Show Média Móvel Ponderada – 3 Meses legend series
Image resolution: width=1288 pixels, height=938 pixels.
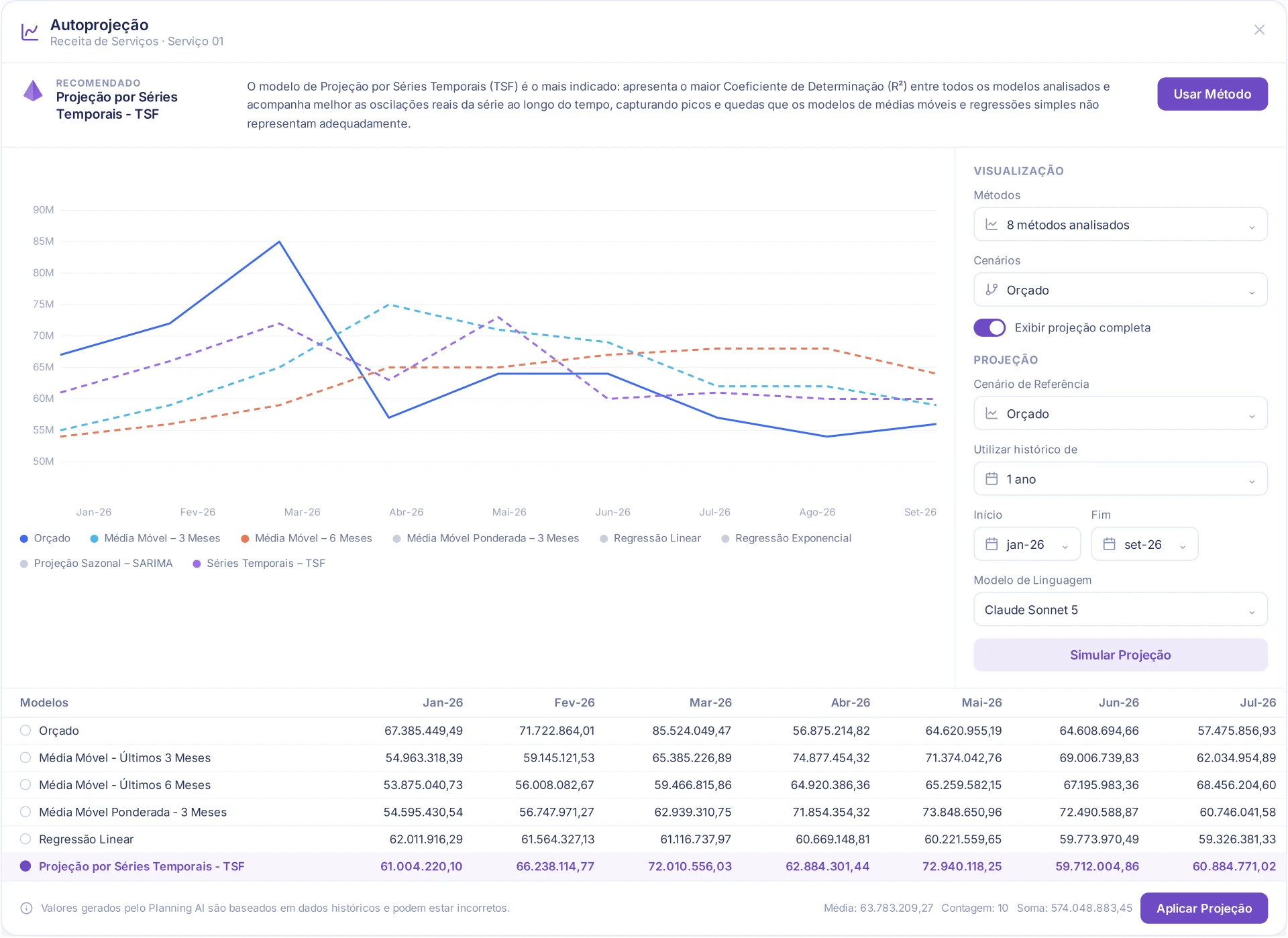(486, 538)
